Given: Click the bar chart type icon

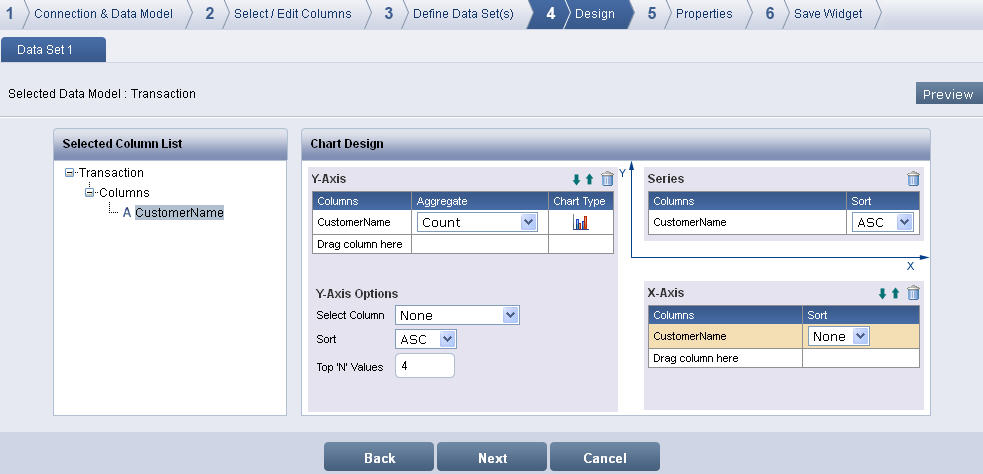Looking at the screenshot, I should click(x=581, y=222).
